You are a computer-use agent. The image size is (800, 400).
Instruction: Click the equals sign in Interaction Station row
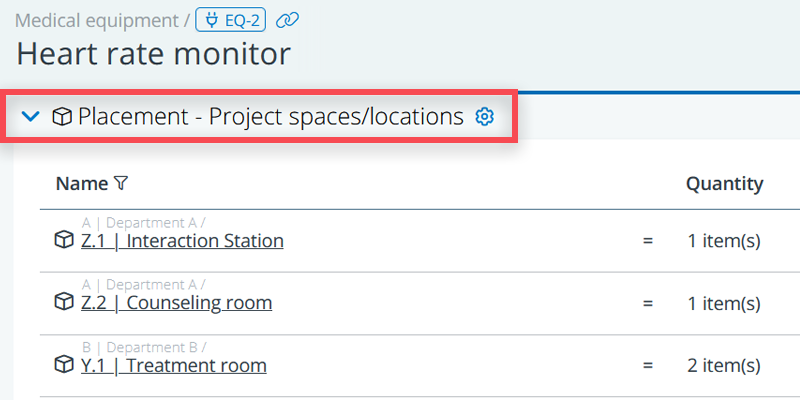click(647, 241)
